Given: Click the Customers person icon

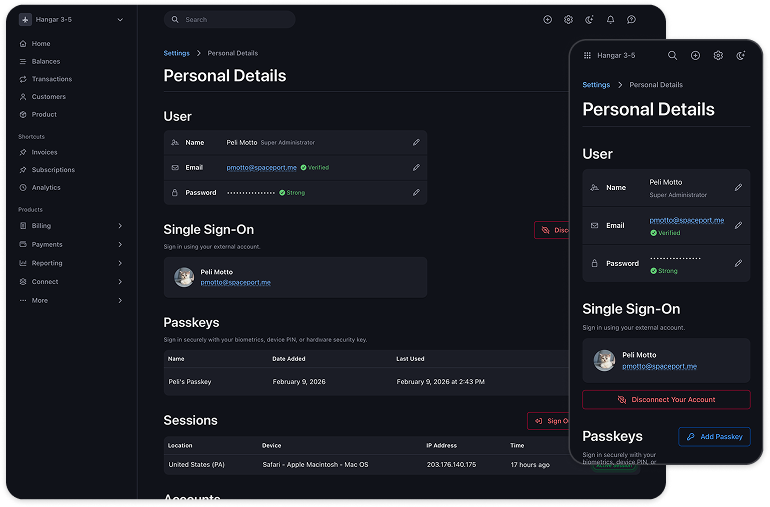Looking at the screenshot, I should (x=23, y=97).
